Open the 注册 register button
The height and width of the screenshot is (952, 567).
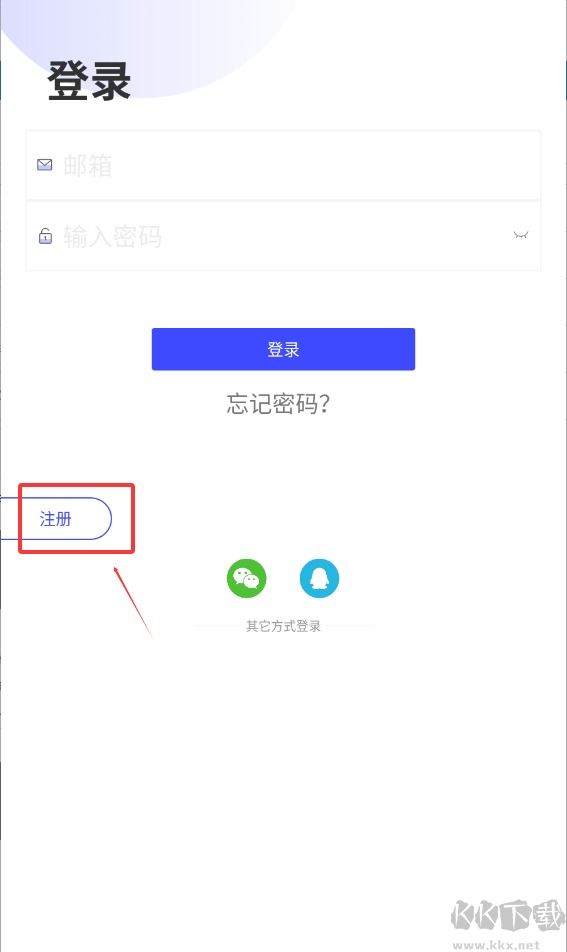point(56,518)
